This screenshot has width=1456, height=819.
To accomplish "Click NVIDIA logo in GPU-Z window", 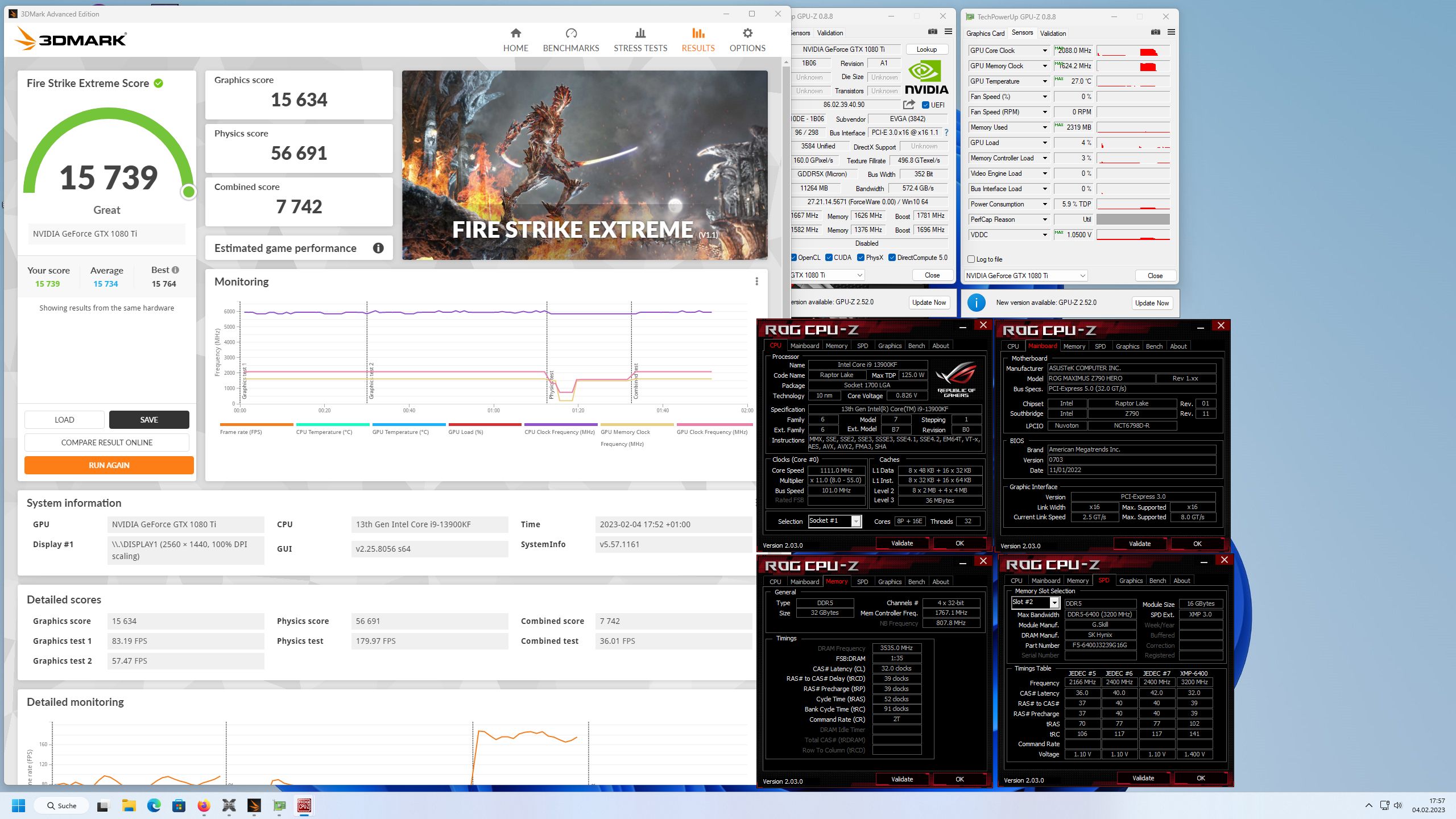I will 926,77.
